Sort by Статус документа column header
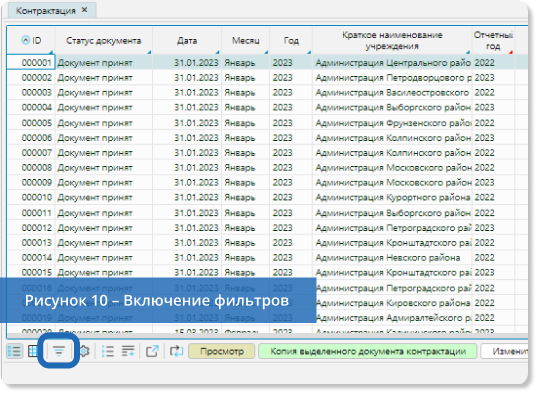The height and width of the screenshot is (393, 536). coord(104,41)
